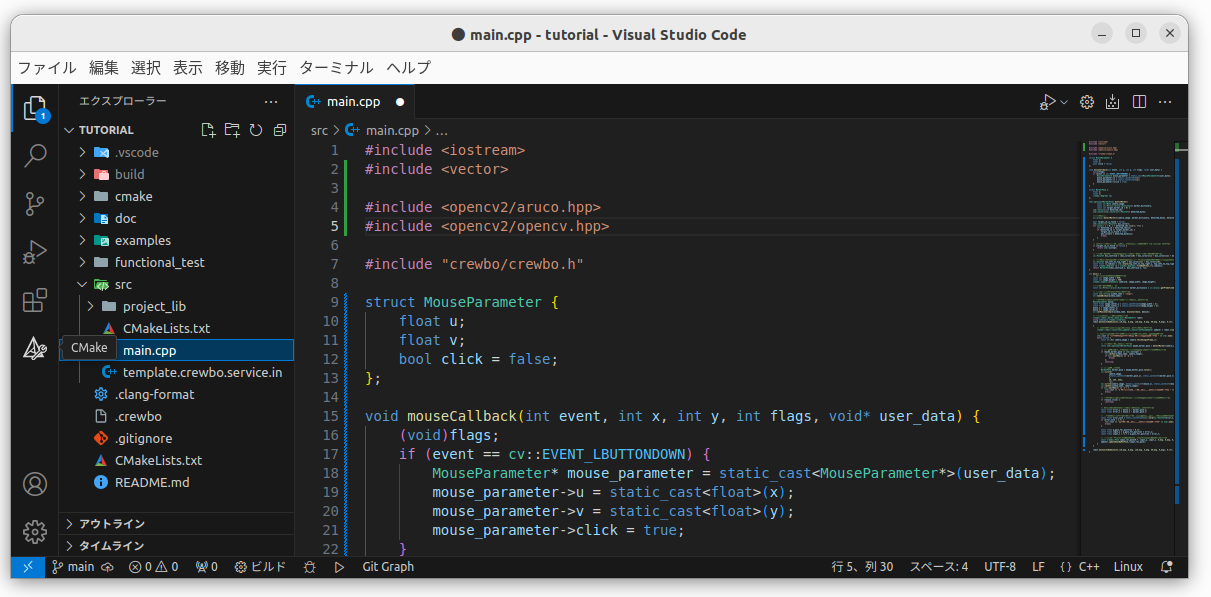
Task: Open template.crewbo.service.in file
Action: tap(202, 372)
